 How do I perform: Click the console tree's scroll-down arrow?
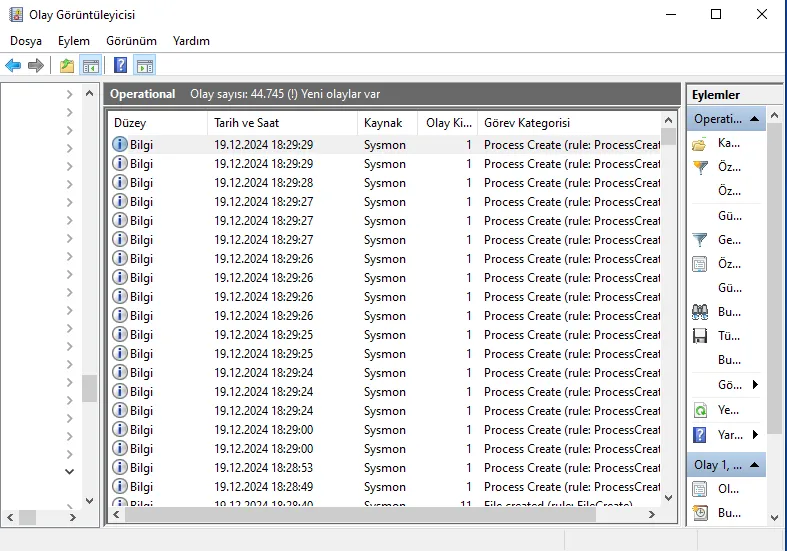coord(89,501)
